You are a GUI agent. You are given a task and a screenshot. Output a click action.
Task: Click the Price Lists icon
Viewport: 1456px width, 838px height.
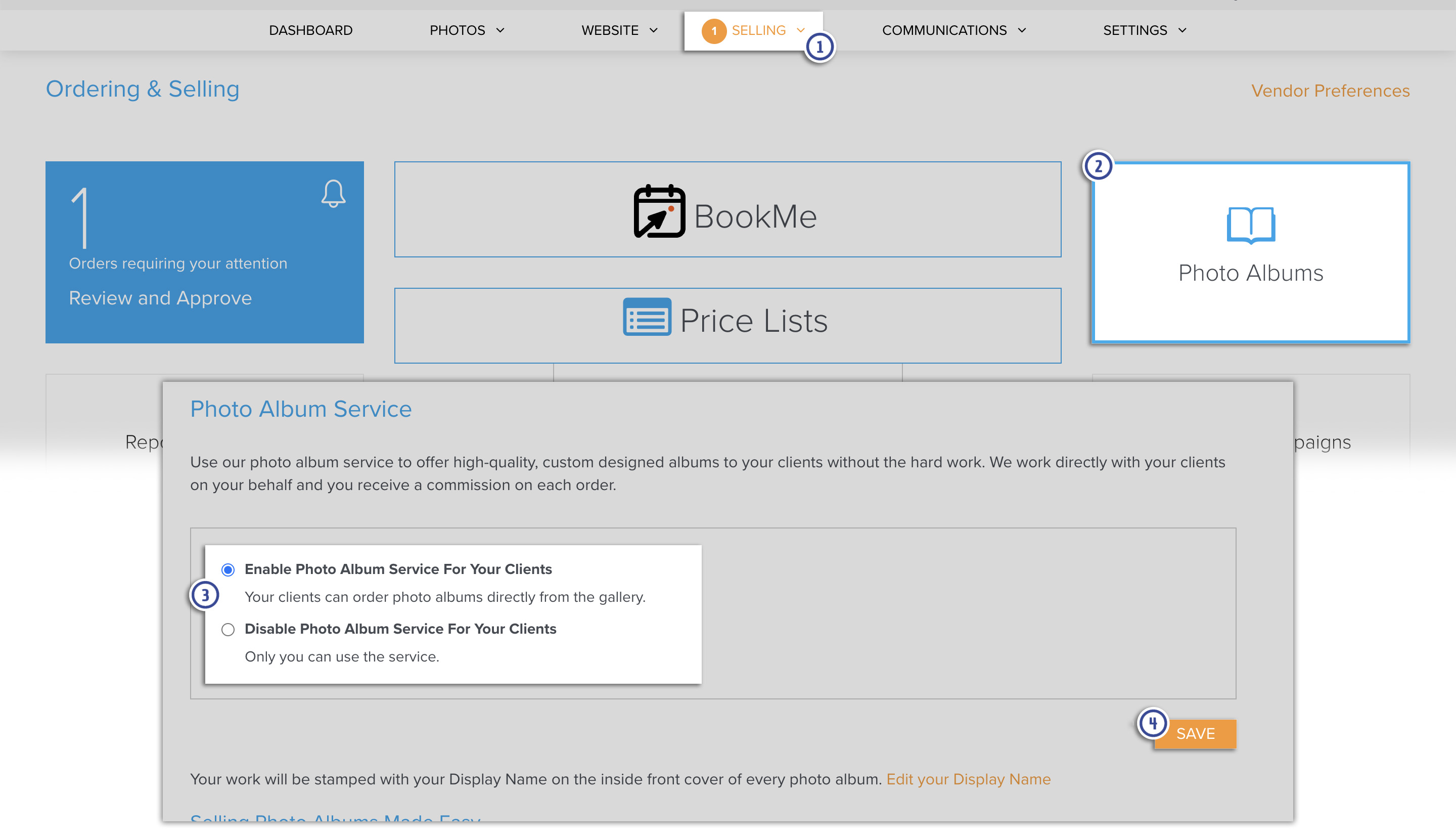[644, 320]
